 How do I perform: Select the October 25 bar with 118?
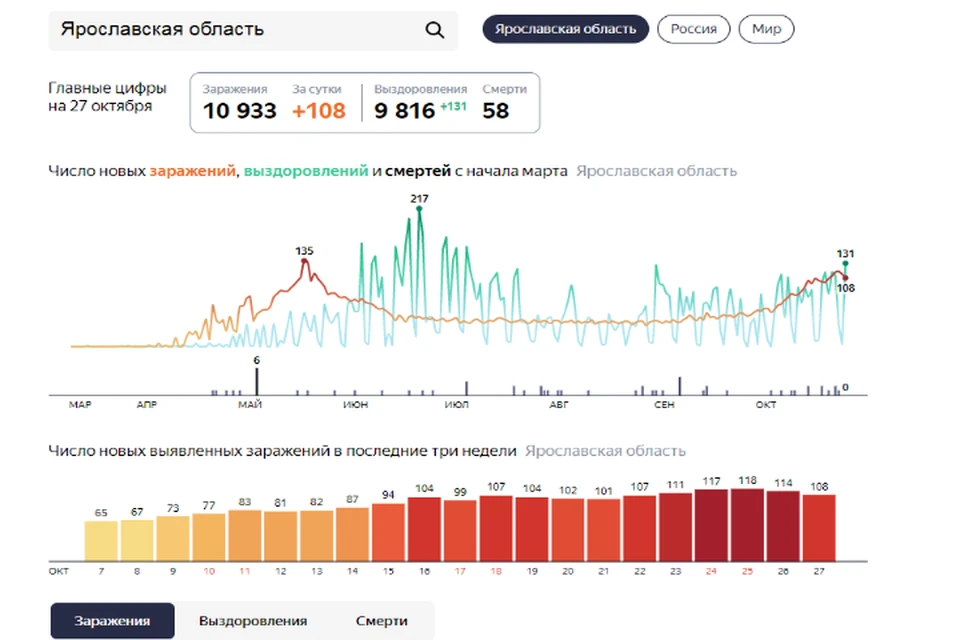(747, 525)
